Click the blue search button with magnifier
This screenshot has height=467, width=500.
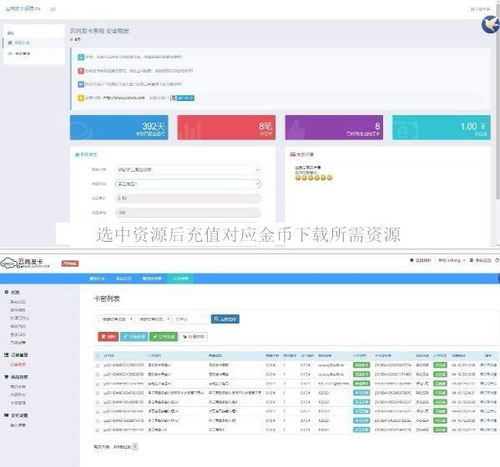click(225, 319)
